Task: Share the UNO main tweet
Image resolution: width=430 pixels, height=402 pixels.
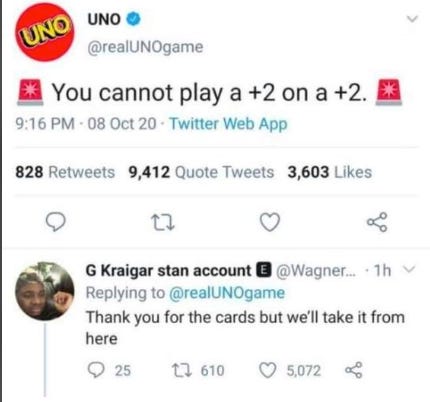Action: pos(377,222)
